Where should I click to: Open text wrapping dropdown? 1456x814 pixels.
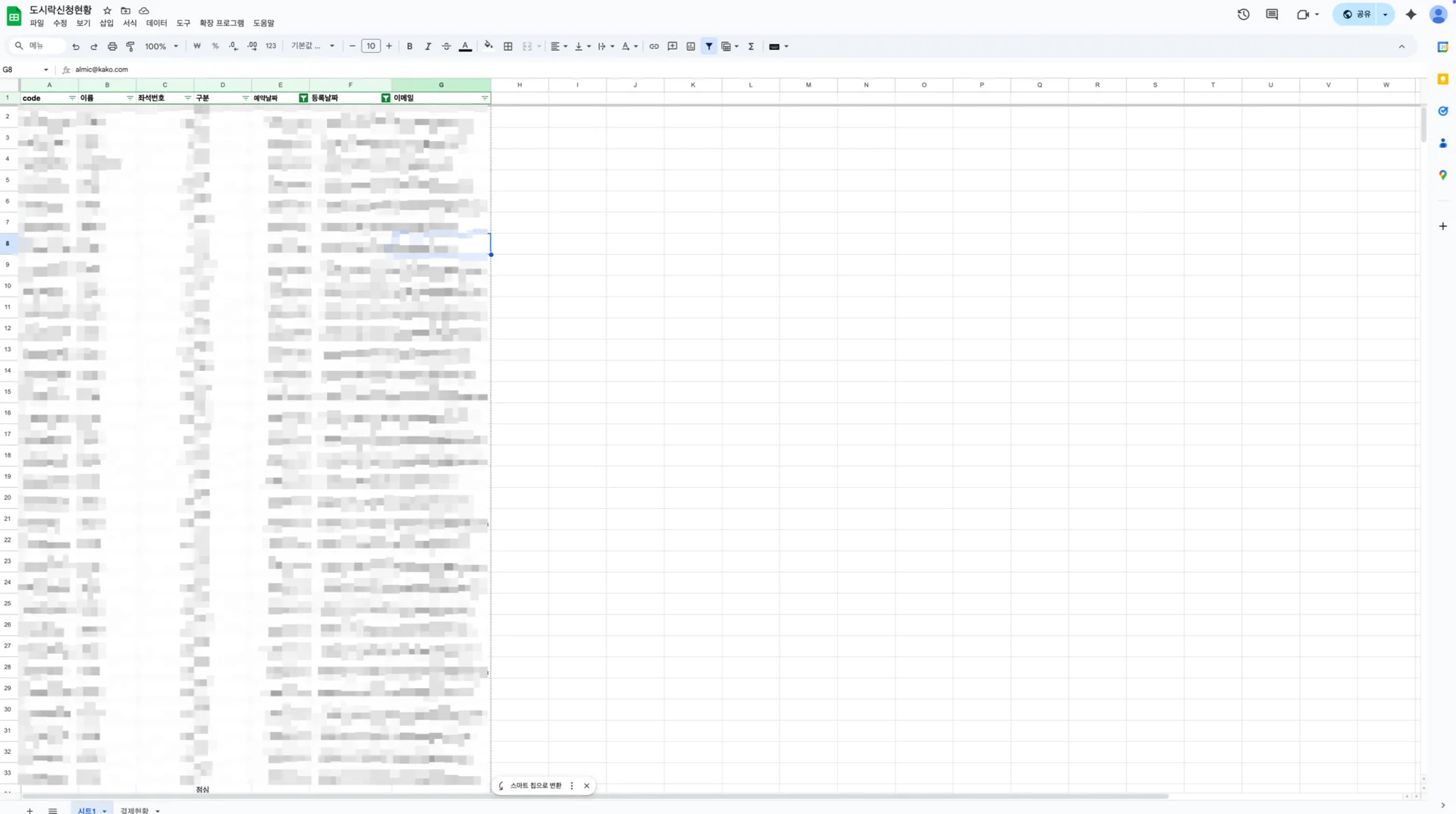(606, 46)
